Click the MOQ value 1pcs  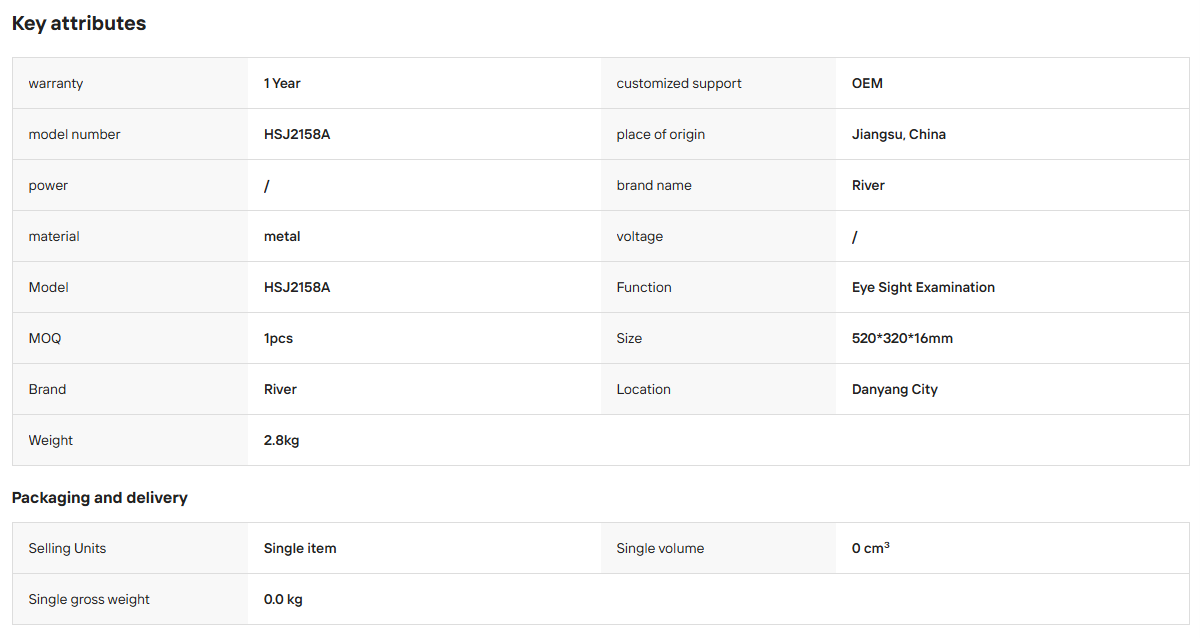[278, 338]
